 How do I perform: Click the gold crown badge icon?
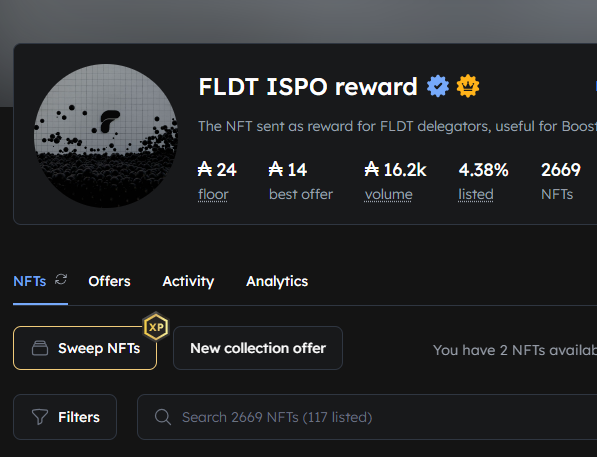coord(468,86)
